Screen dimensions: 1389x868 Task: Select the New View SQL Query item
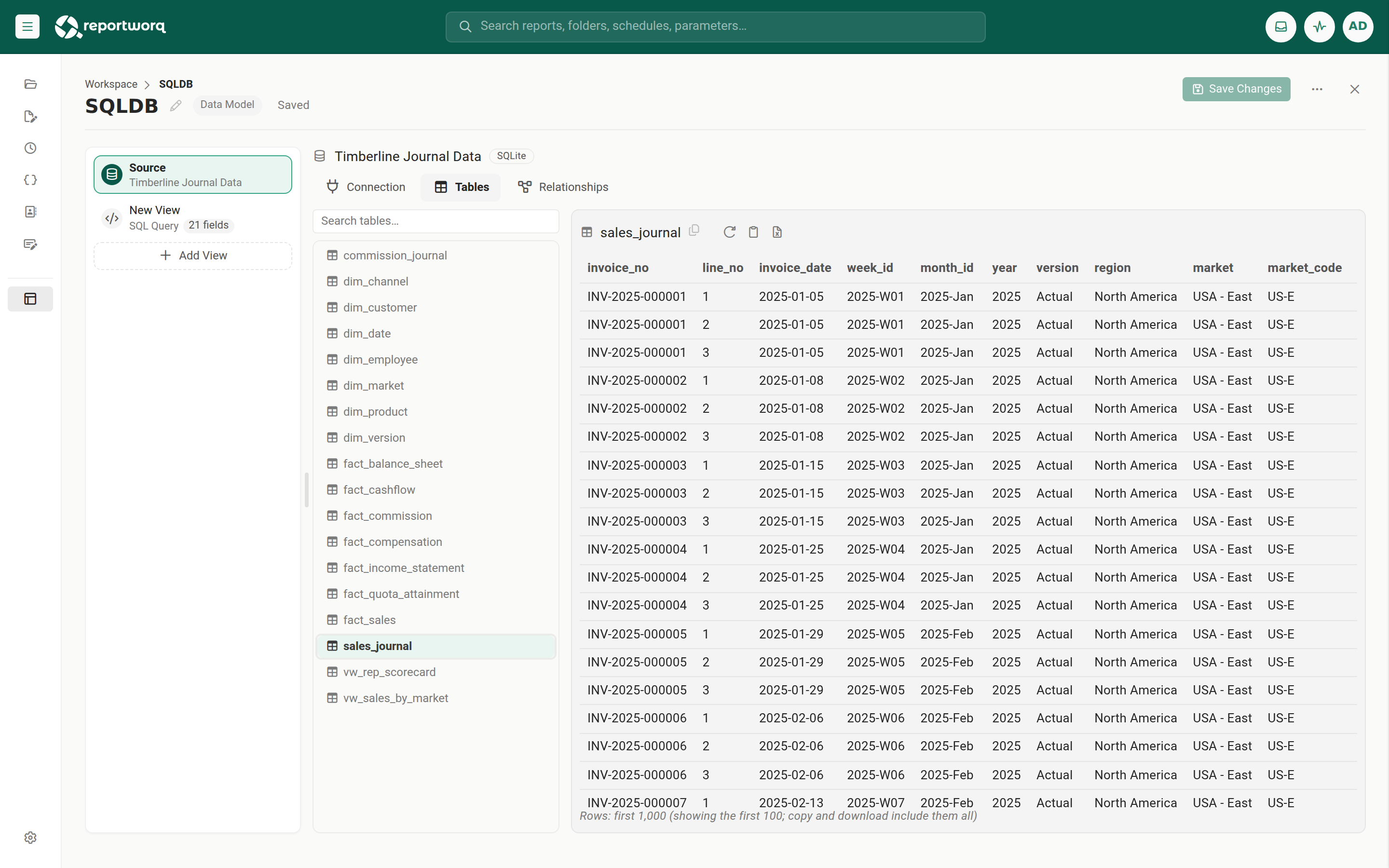[193, 217]
